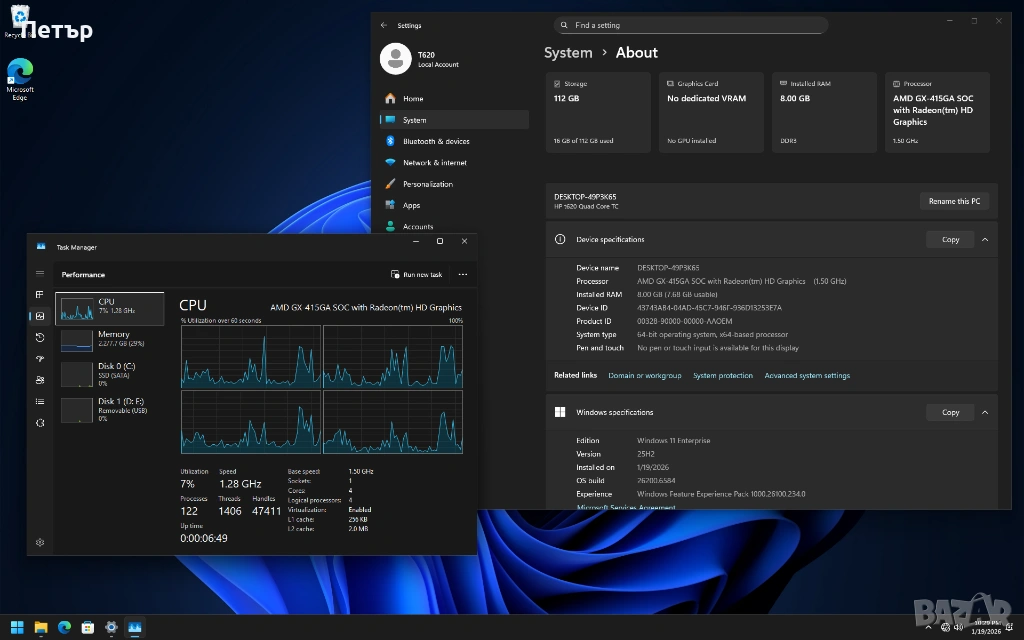
Task: Open the Services icon in Task Manager
Action: point(40,423)
